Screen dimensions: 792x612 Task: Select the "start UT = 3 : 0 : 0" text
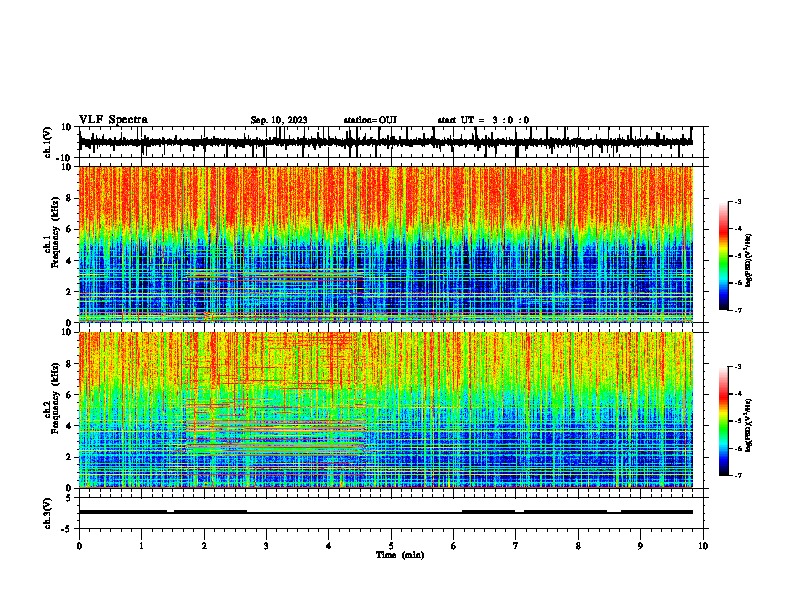click(x=483, y=120)
